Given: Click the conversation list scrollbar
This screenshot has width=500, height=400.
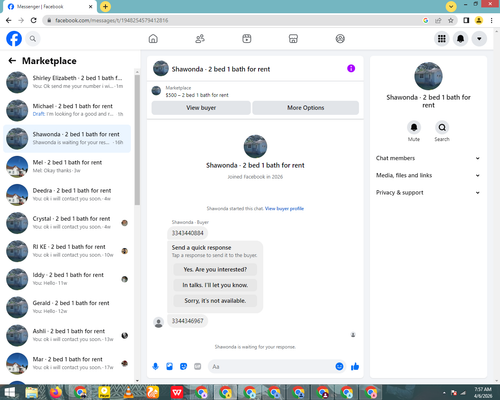Looking at the screenshot, I should 137,140.
